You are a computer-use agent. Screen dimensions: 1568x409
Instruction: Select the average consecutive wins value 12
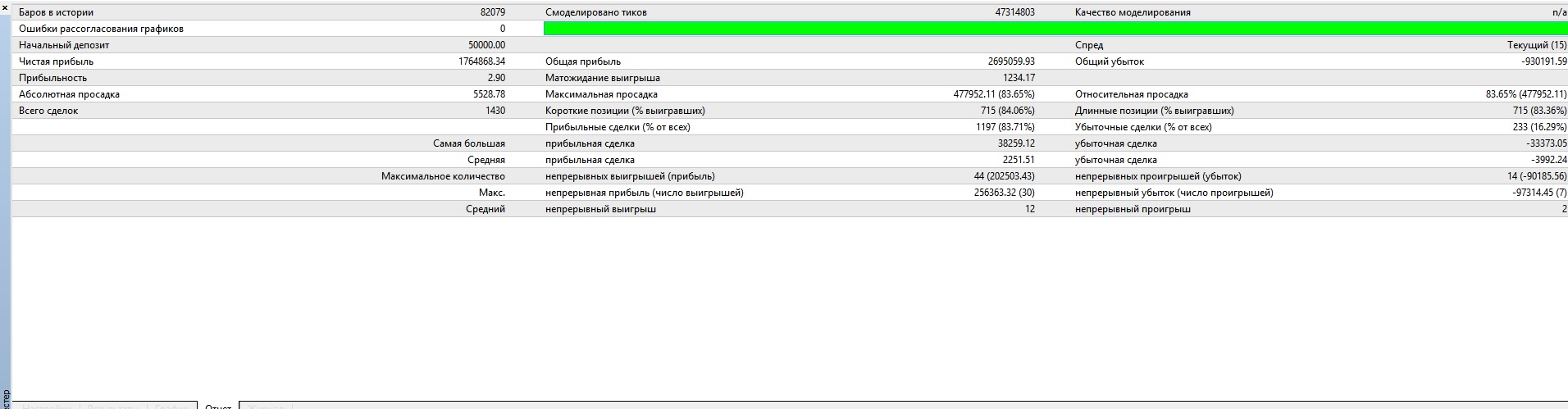[x=1030, y=209]
